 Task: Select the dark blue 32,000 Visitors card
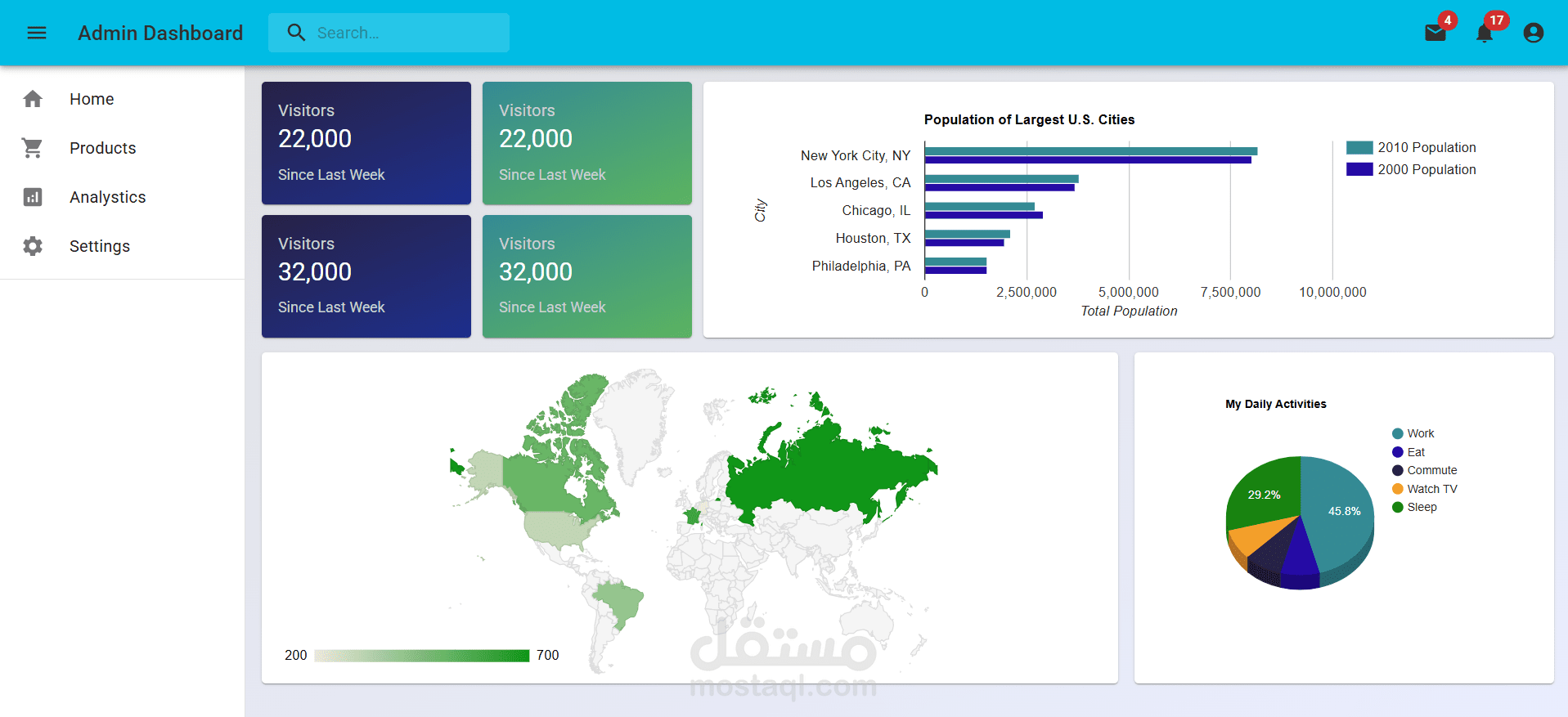(366, 276)
